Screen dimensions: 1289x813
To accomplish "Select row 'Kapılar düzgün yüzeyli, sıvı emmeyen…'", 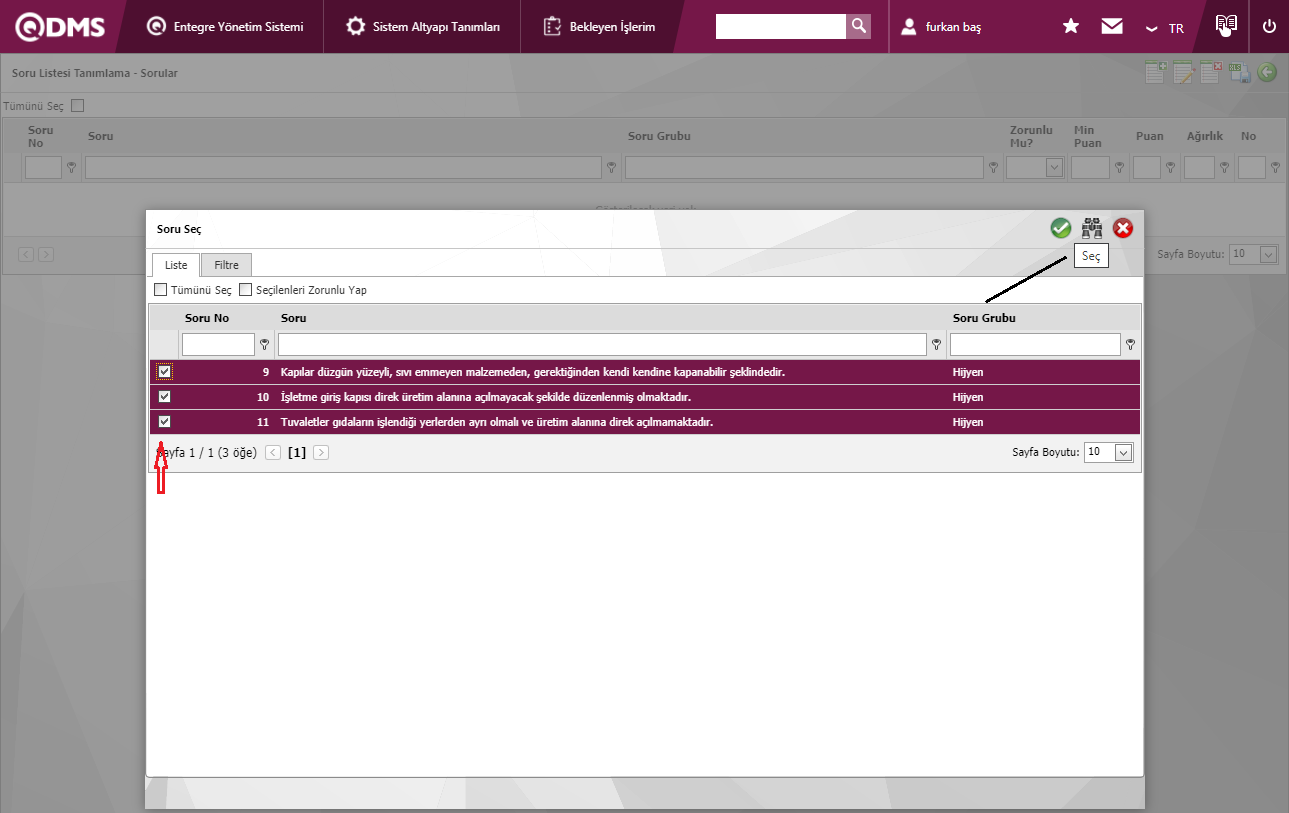I will [x=645, y=372].
